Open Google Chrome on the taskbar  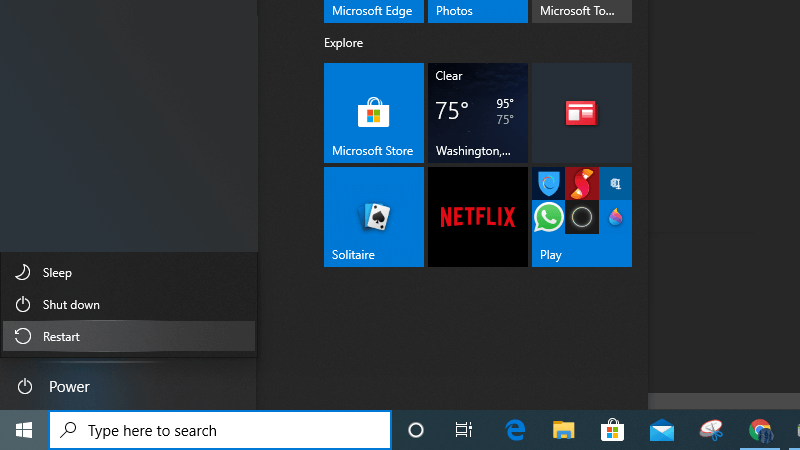click(x=760, y=430)
